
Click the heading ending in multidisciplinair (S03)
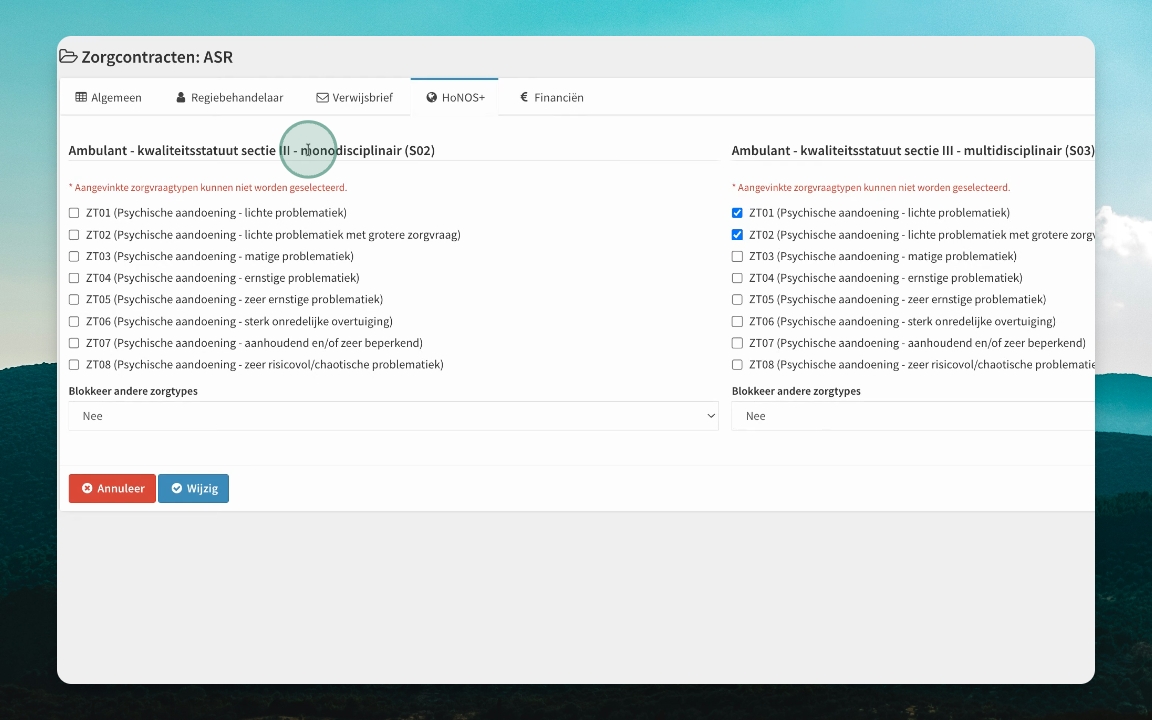912,151
